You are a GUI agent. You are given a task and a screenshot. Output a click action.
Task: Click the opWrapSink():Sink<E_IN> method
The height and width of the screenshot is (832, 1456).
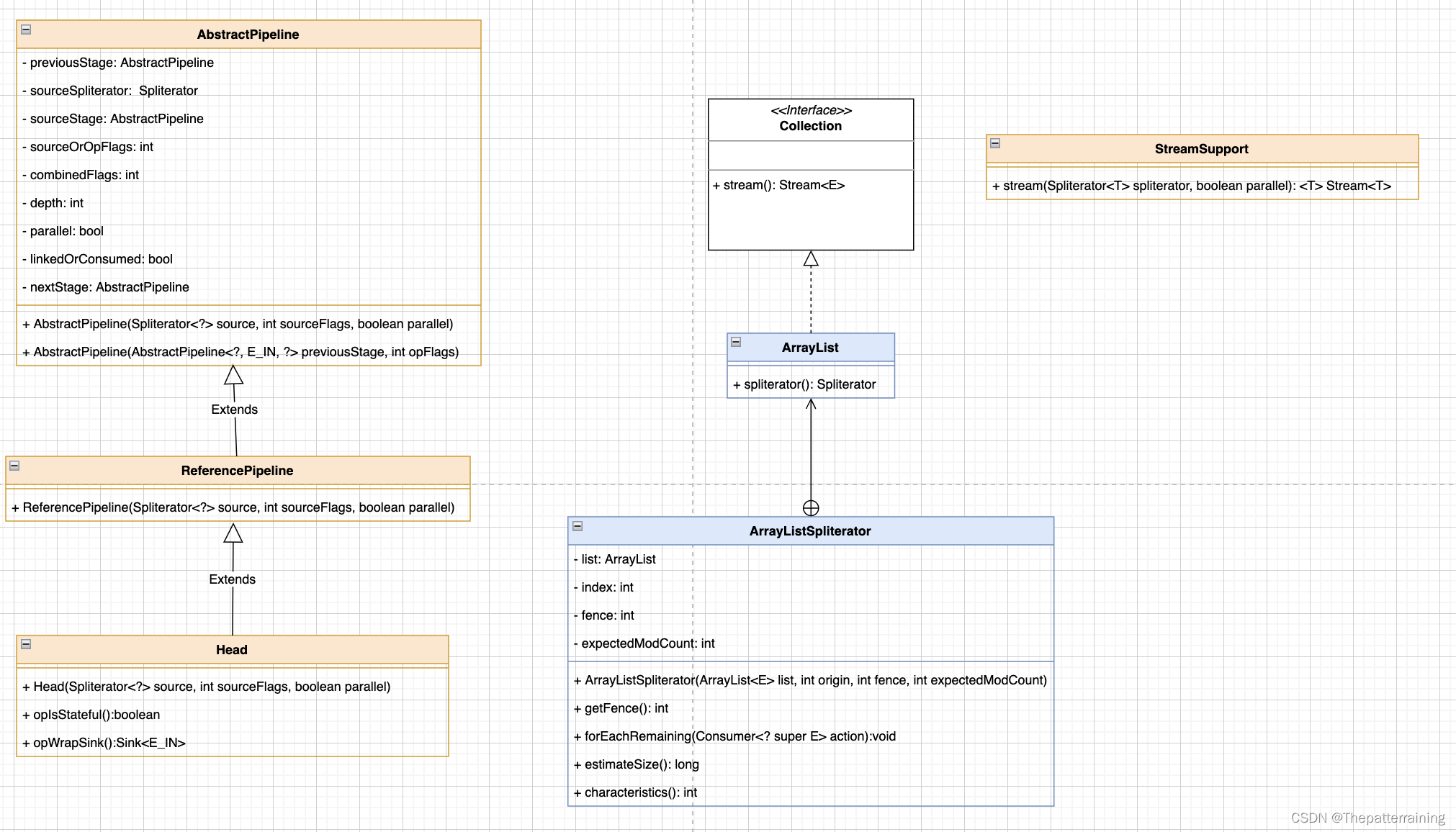pyautogui.click(x=232, y=743)
